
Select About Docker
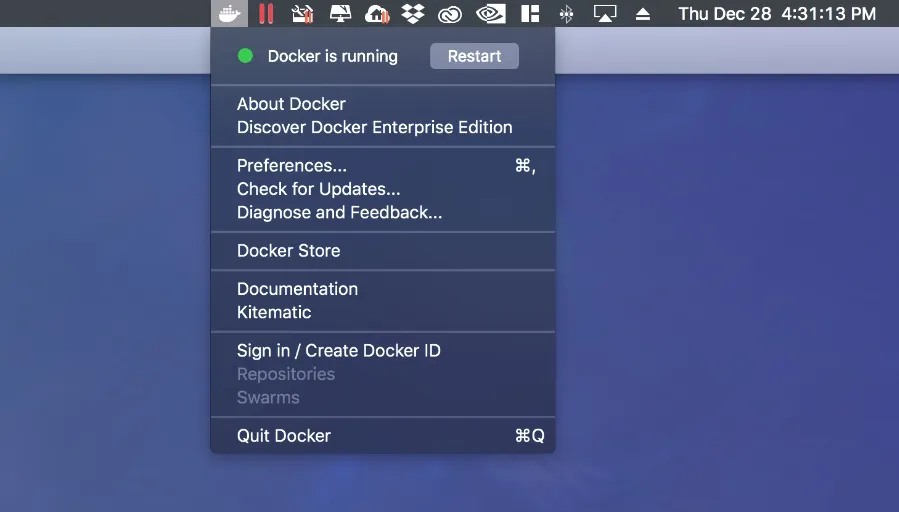coord(291,104)
